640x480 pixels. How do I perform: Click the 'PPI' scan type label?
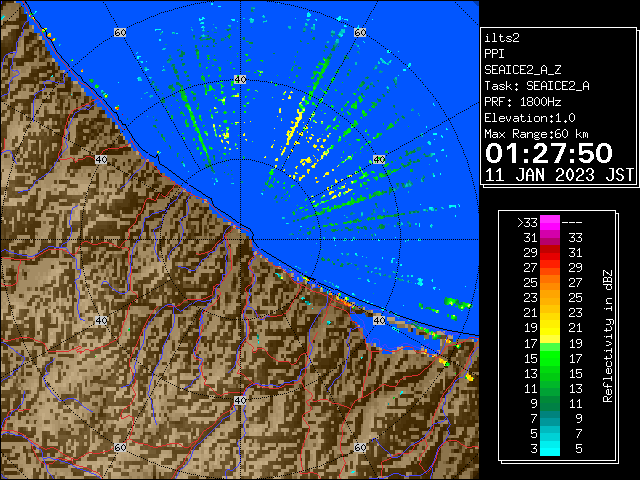click(494, 54)
